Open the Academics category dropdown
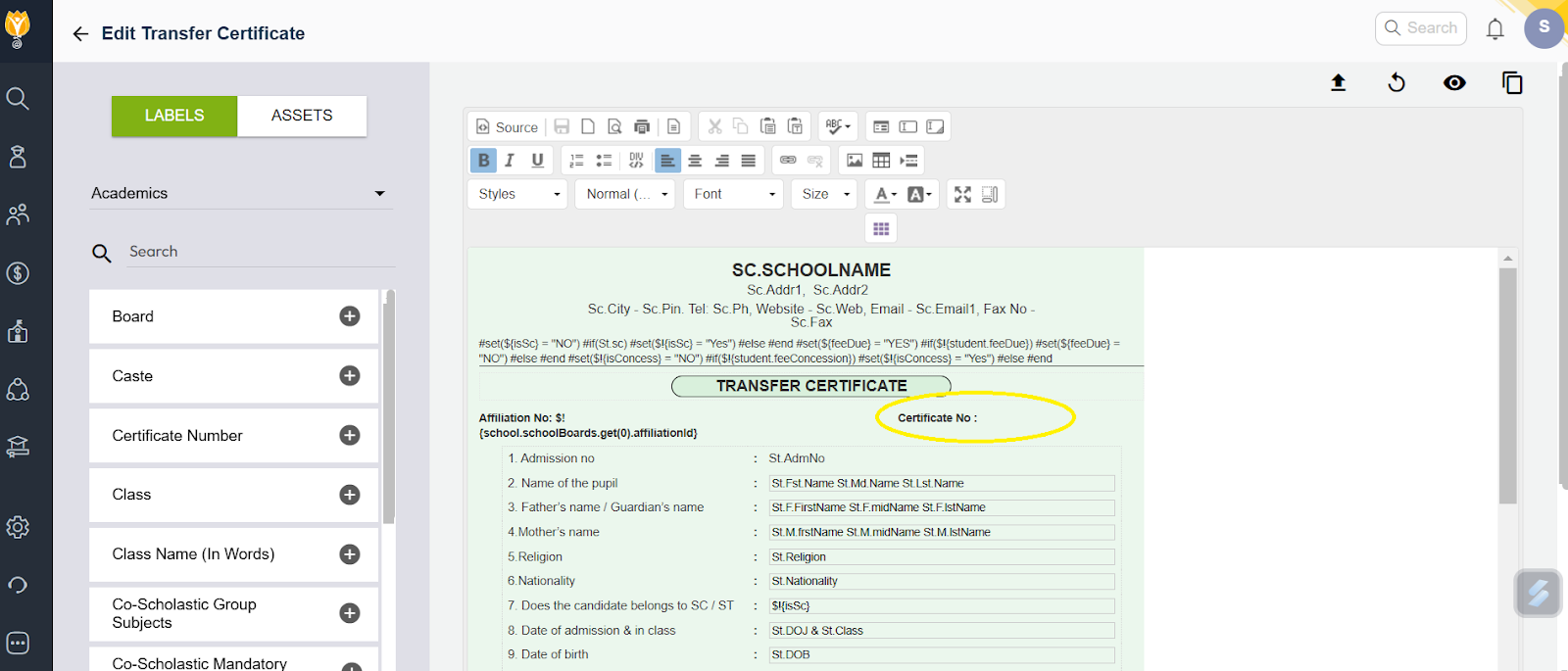 point(240,193)
